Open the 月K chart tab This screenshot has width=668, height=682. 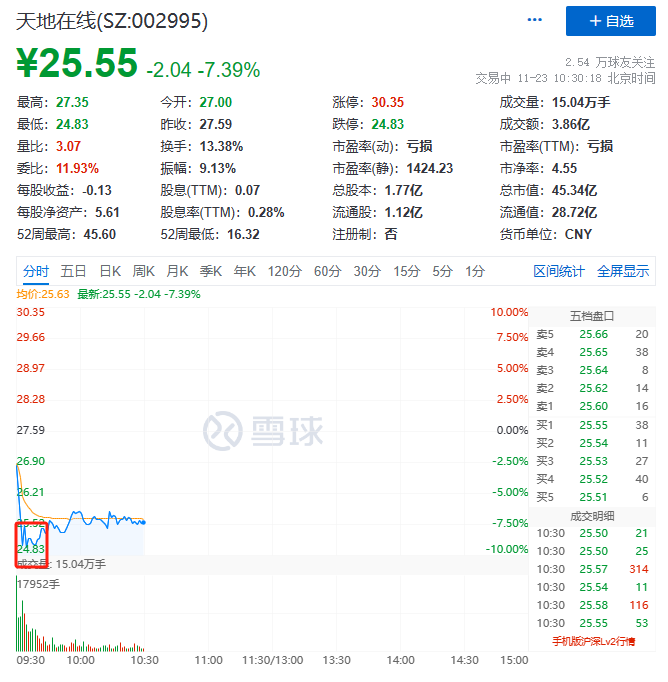177,271
